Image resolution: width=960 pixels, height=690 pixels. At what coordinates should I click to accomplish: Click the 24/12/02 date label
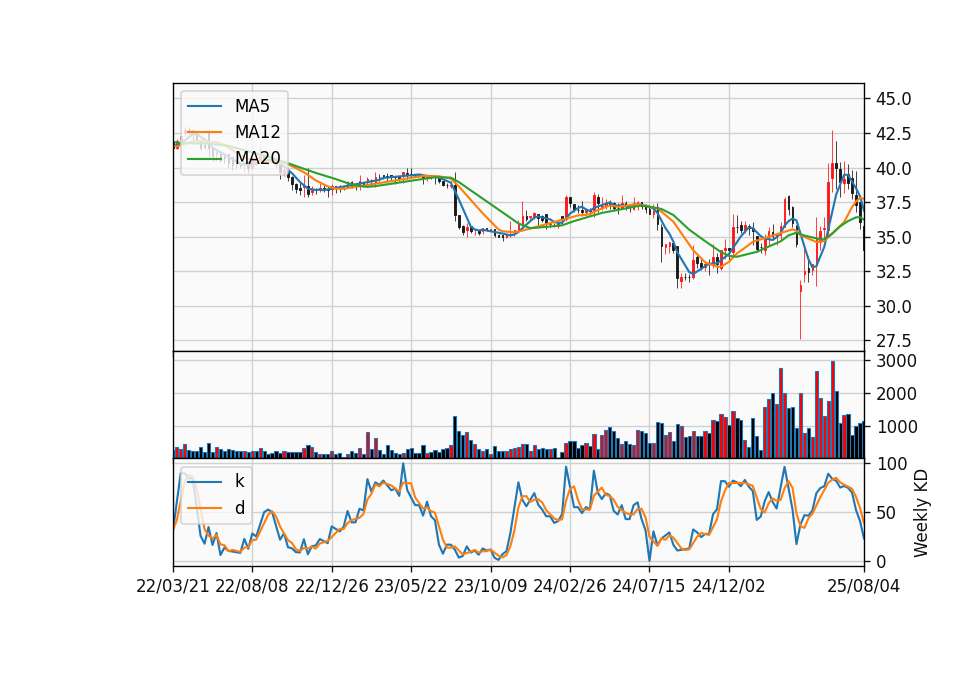[729, 587]
